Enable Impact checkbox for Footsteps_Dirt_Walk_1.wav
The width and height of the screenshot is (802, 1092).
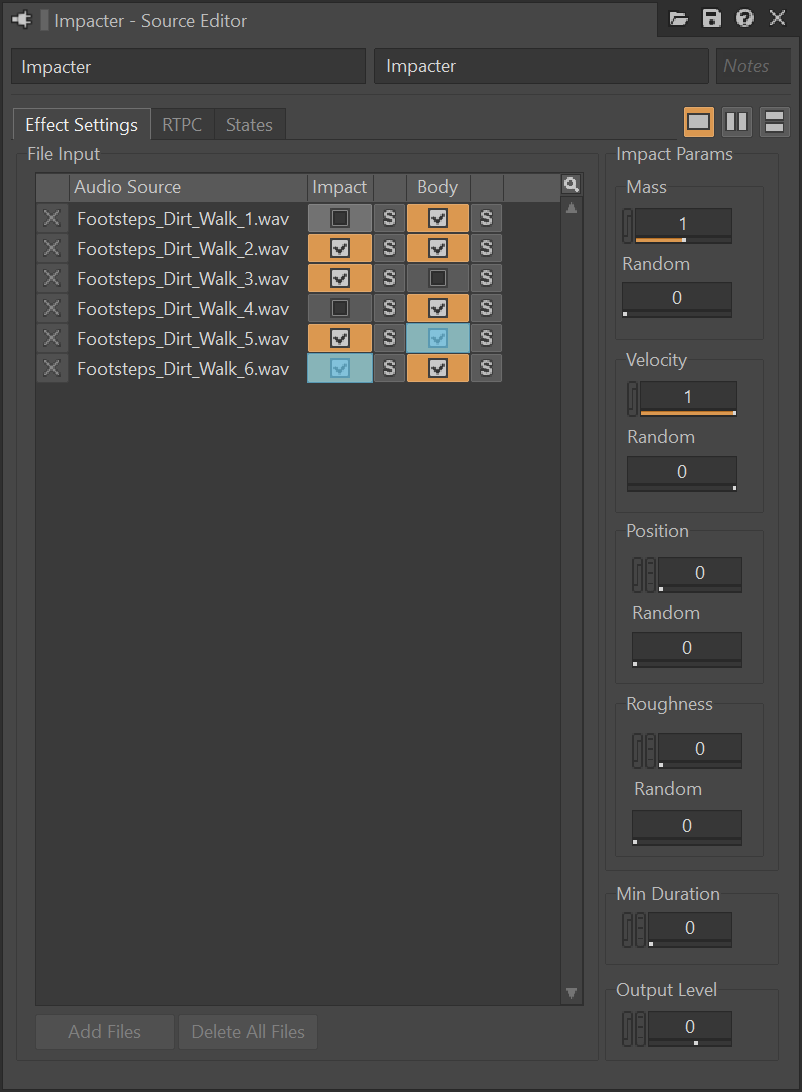tap(340, 218)
